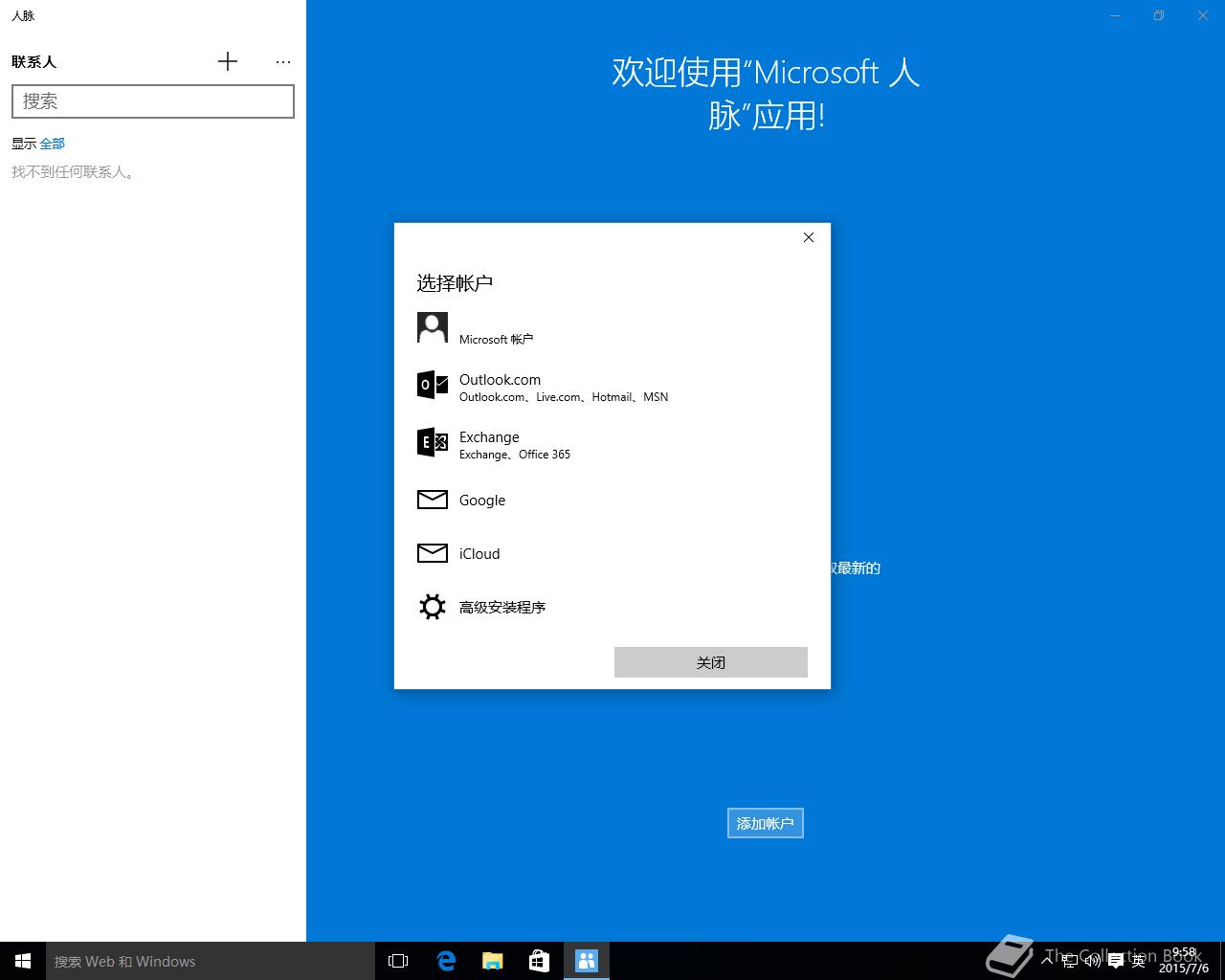The width and height of the screenshot is (1225, 980).
Task: Open the more options ellipsis menu
Action: (x=283, y=62)
